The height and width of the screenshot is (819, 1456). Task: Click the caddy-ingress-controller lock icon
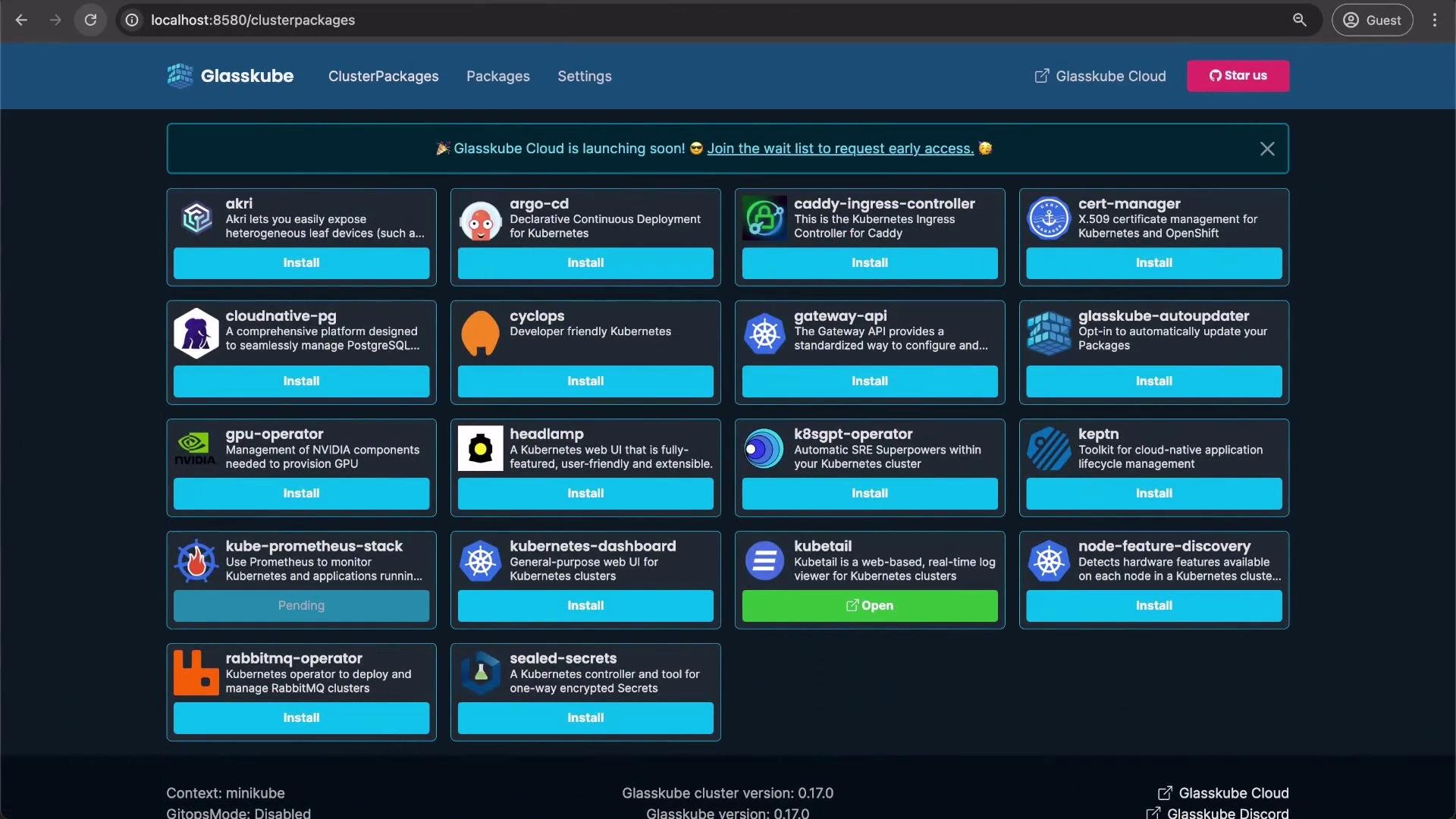(764, 218)
